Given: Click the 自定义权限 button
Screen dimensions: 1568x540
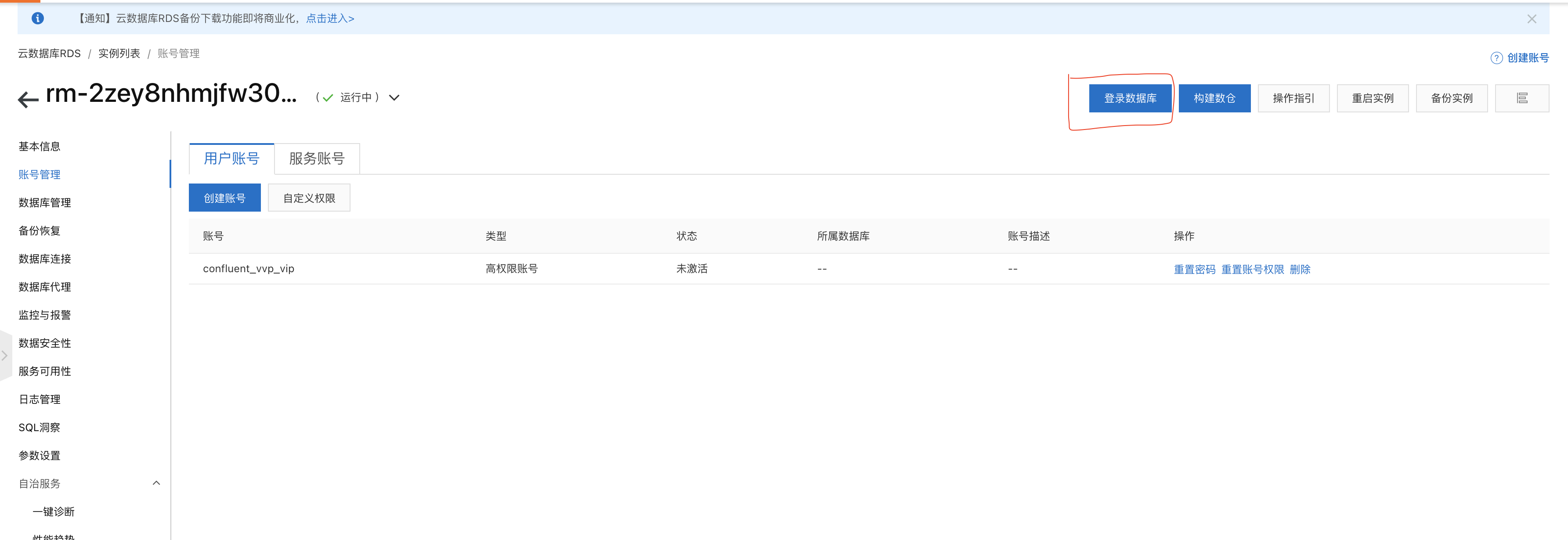Looking at the screenshot, I should (x=309, y=198).
